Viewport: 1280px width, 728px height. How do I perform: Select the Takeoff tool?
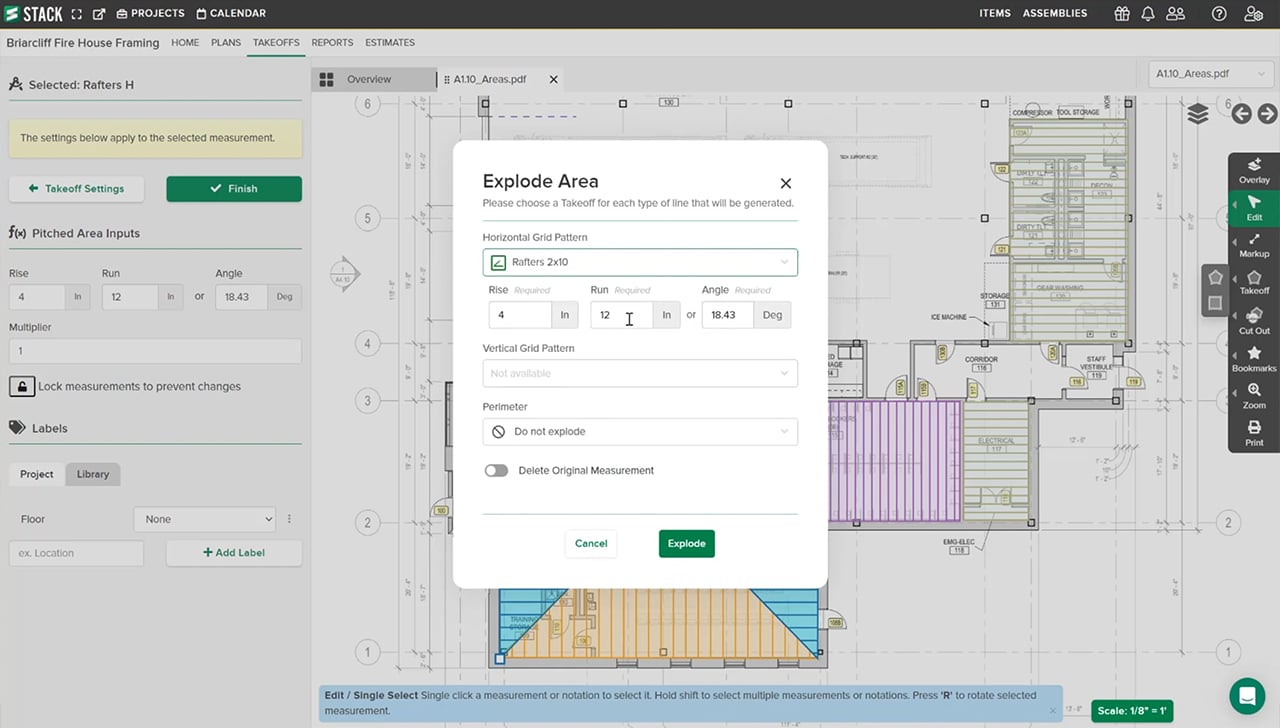pyautogui.click(x=1254, y=282)
